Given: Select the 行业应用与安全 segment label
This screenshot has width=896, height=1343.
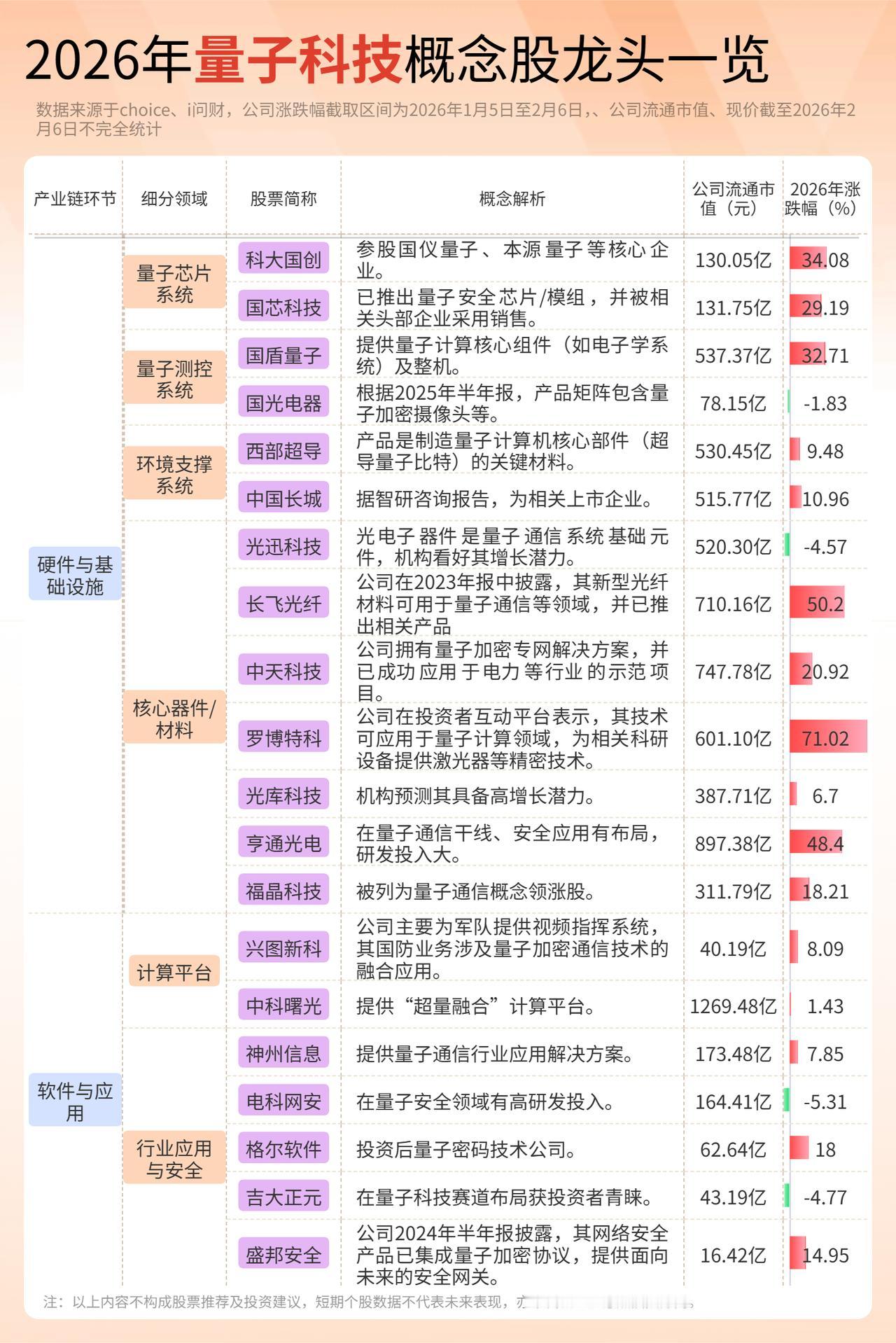Looking at the screenshot, I should click(174, 1158).
